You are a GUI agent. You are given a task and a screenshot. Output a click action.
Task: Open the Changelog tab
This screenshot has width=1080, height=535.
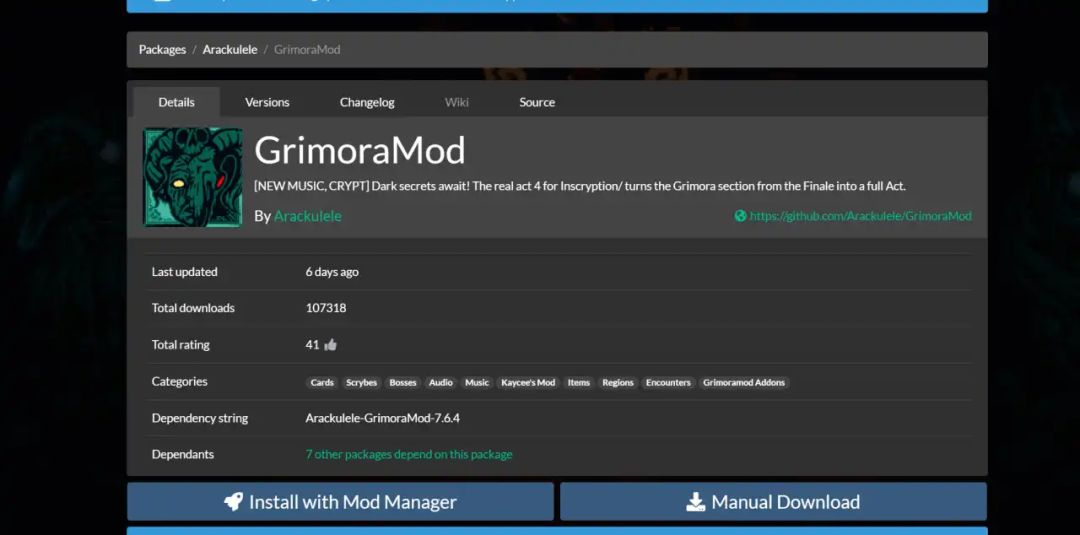tap(367, 102)
